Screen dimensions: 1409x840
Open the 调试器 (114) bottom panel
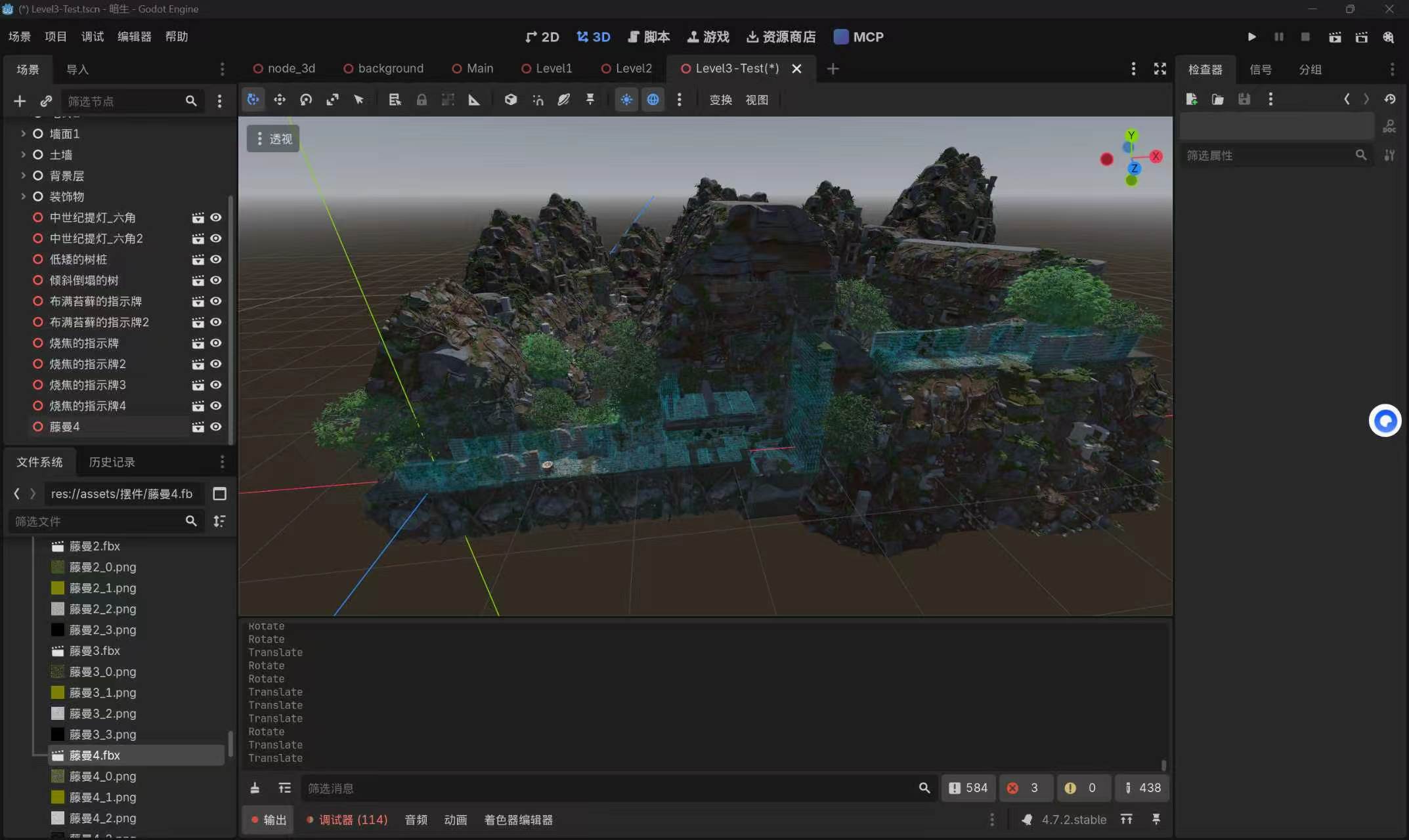(x=346, y=820)
